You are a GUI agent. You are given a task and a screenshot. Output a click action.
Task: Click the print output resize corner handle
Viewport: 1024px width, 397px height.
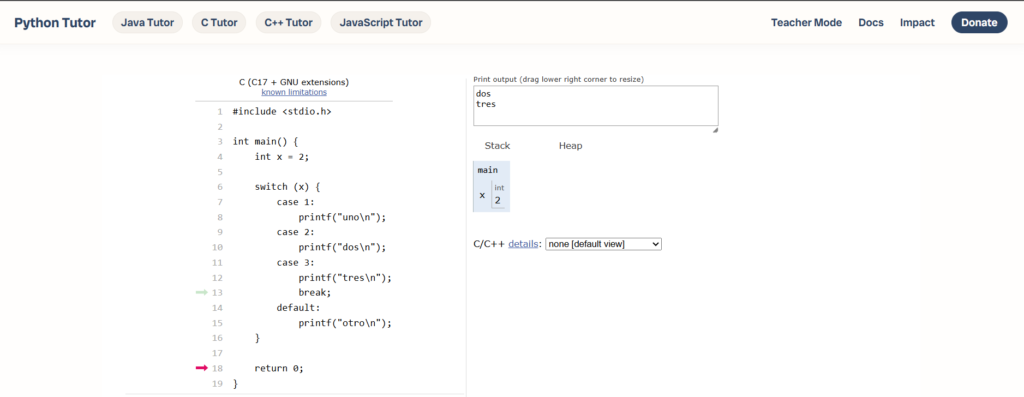click(x=715, y=130)
